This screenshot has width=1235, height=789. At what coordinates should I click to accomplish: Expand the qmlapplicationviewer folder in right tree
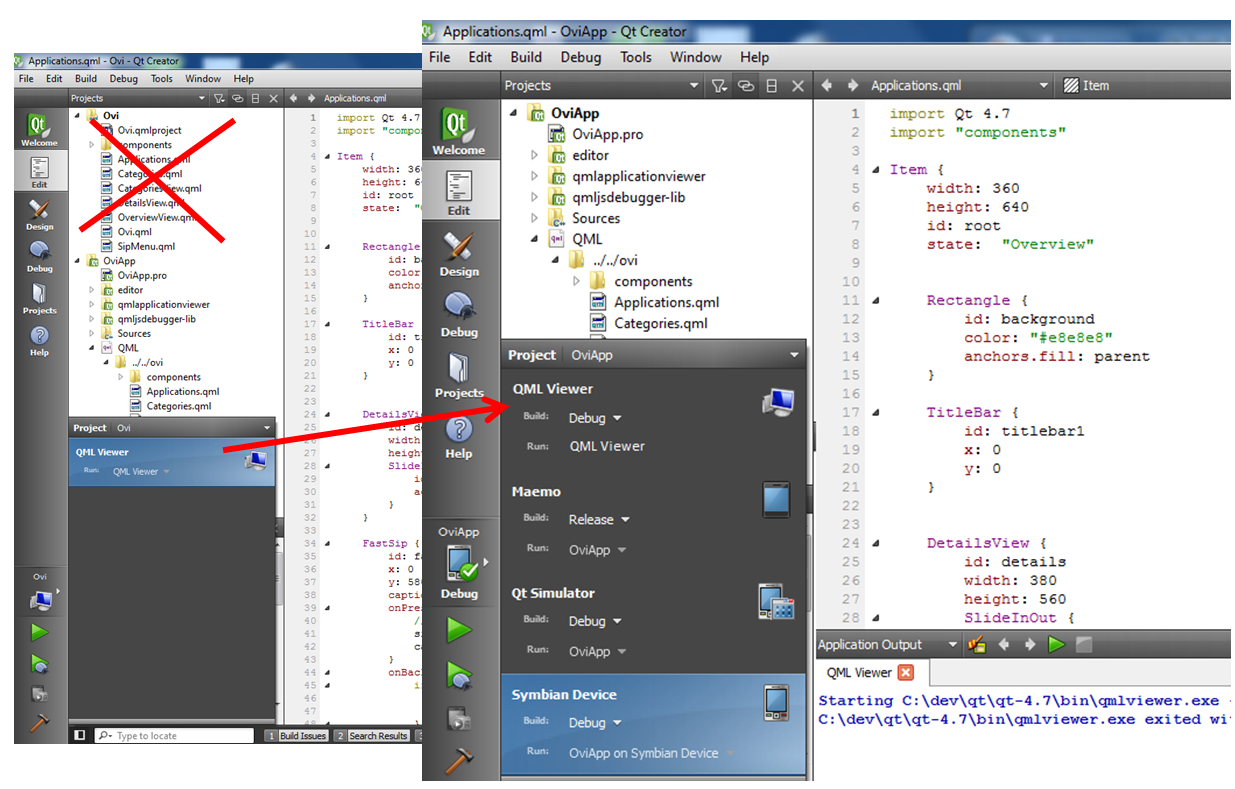click(x=534, y=176)
